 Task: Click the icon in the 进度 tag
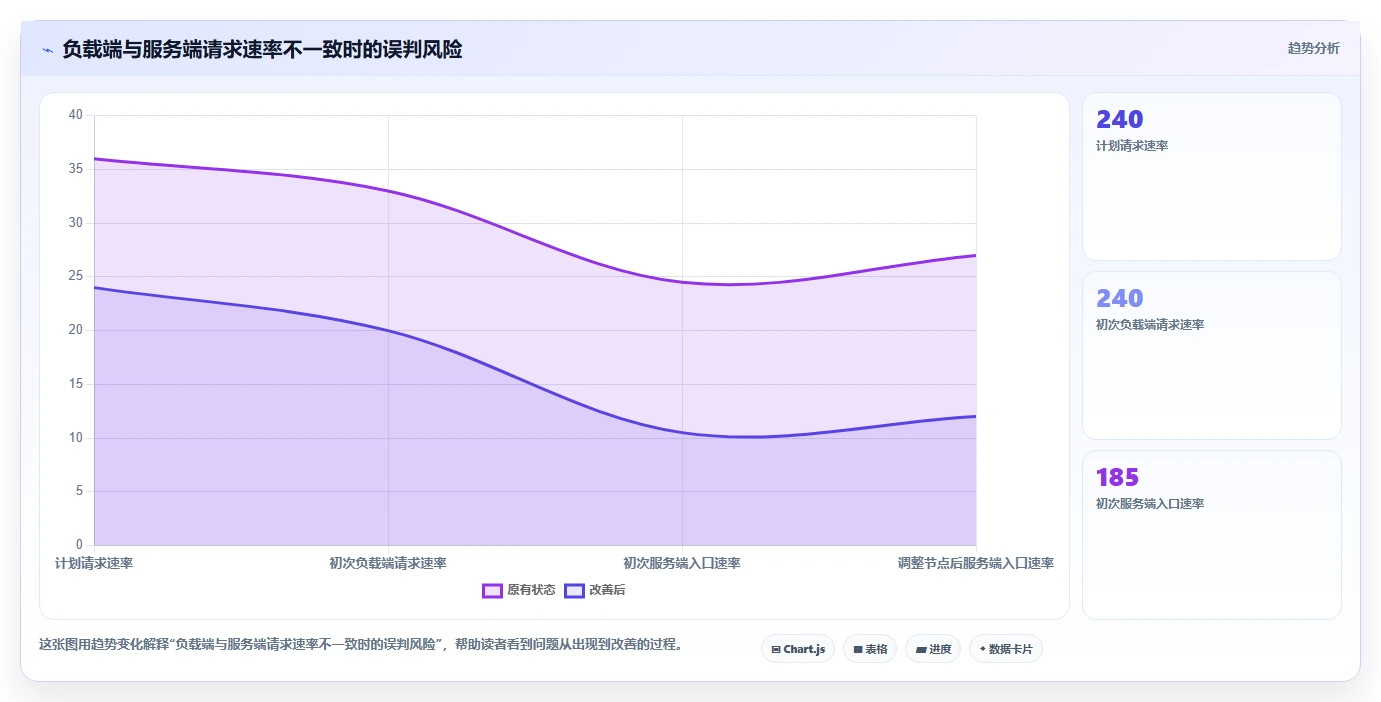(x=920, y=650)
